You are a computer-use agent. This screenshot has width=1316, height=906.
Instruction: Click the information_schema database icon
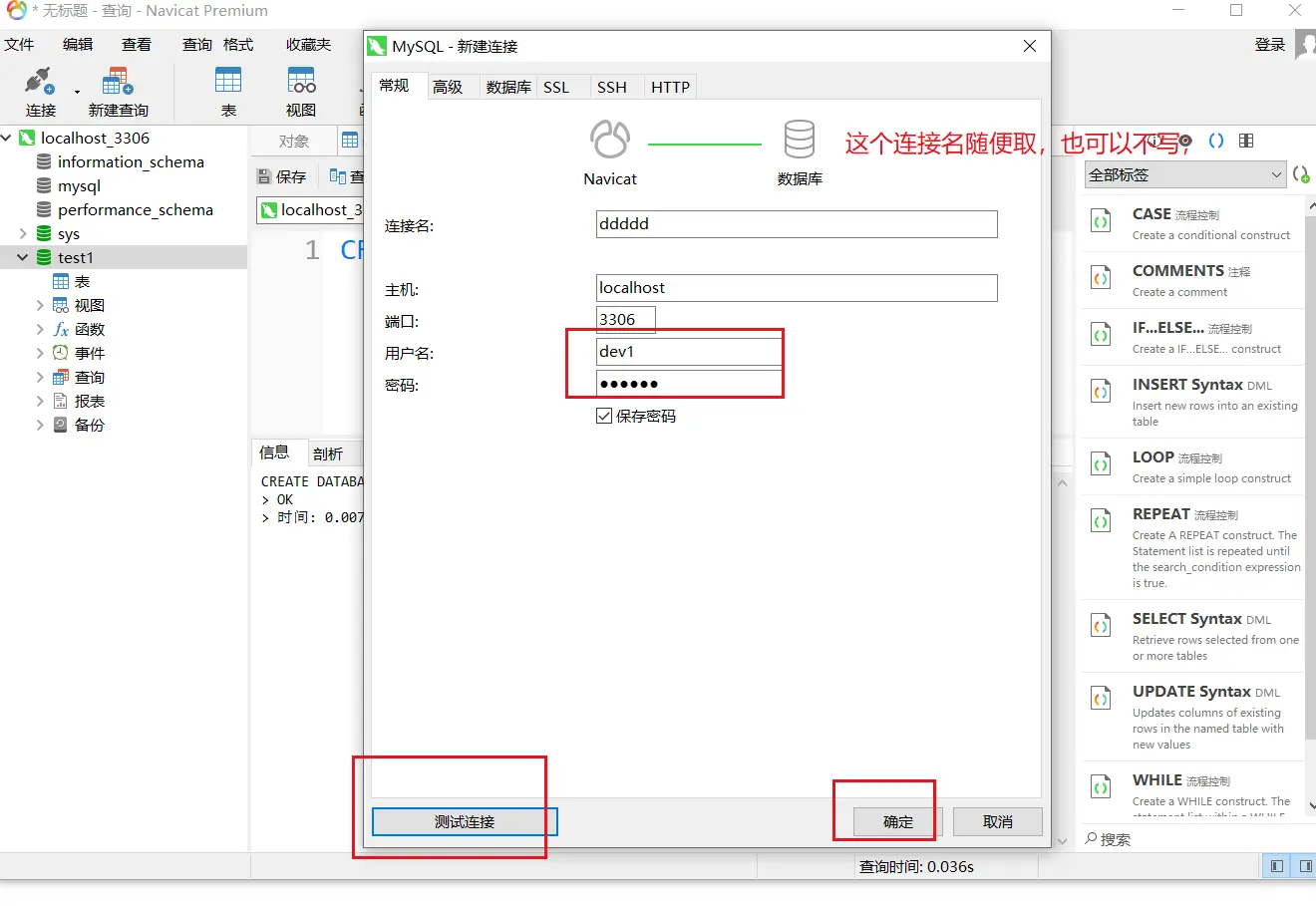tap(44, 161)
